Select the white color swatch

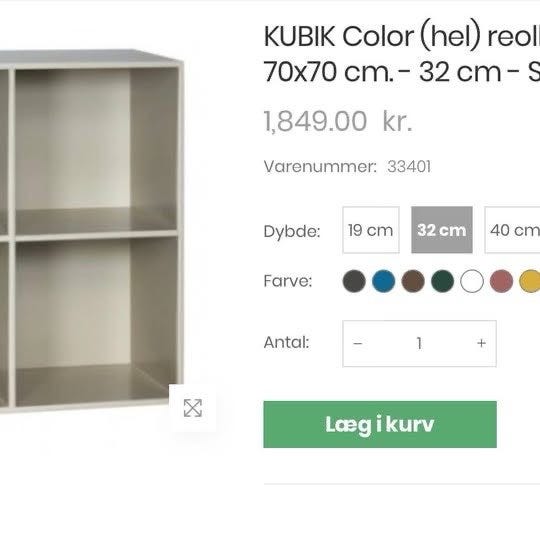pos(472,281)
